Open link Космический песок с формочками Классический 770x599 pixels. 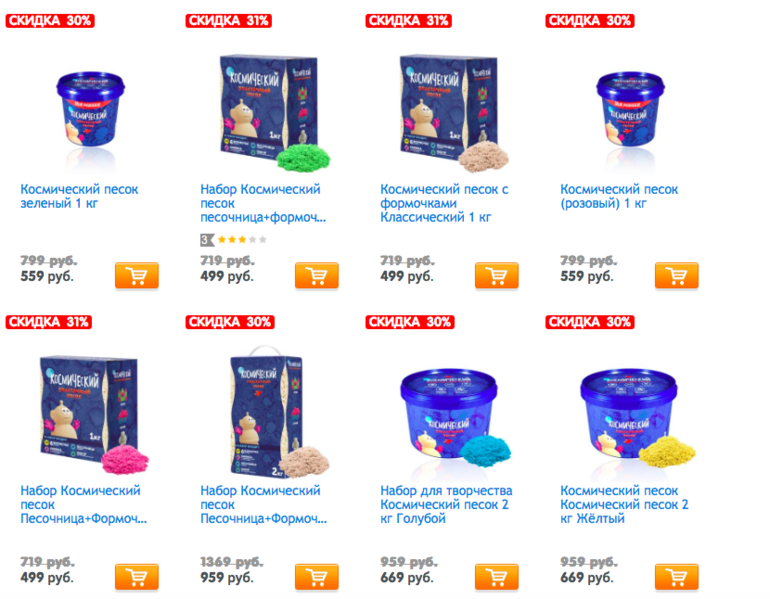(444, 203)
